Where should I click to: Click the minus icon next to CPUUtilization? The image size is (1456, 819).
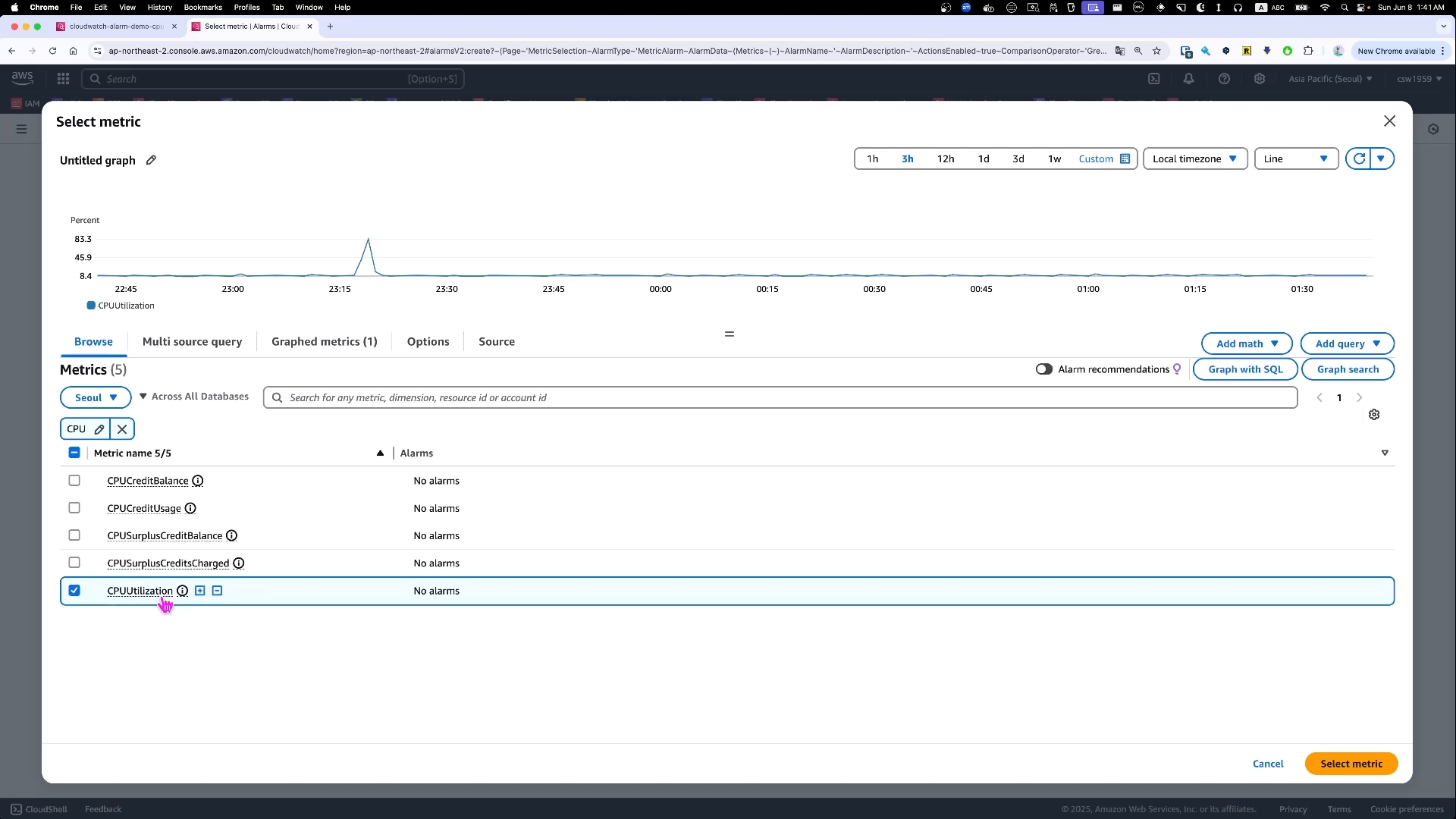218,591
